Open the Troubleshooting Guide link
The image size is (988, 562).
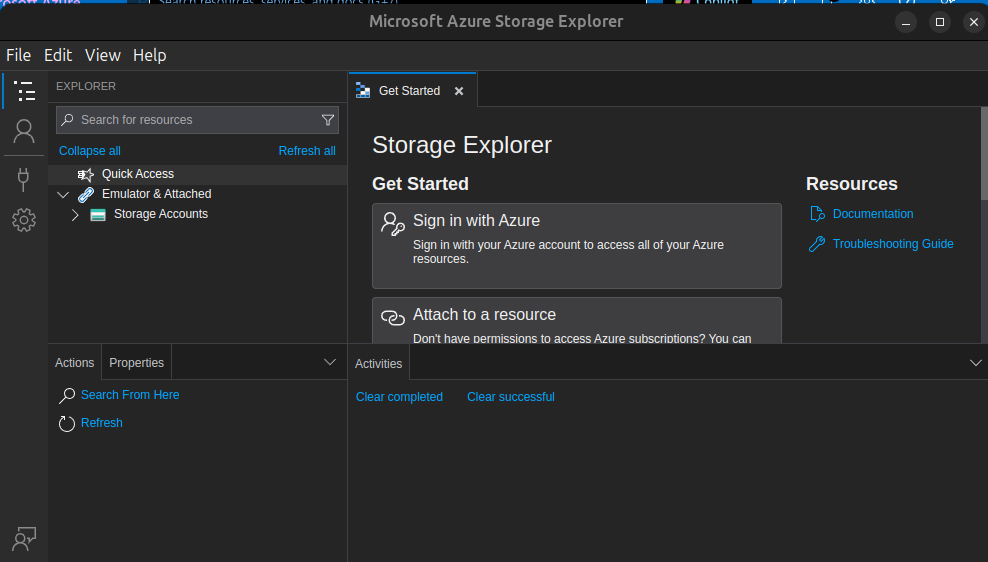(893, 244)
